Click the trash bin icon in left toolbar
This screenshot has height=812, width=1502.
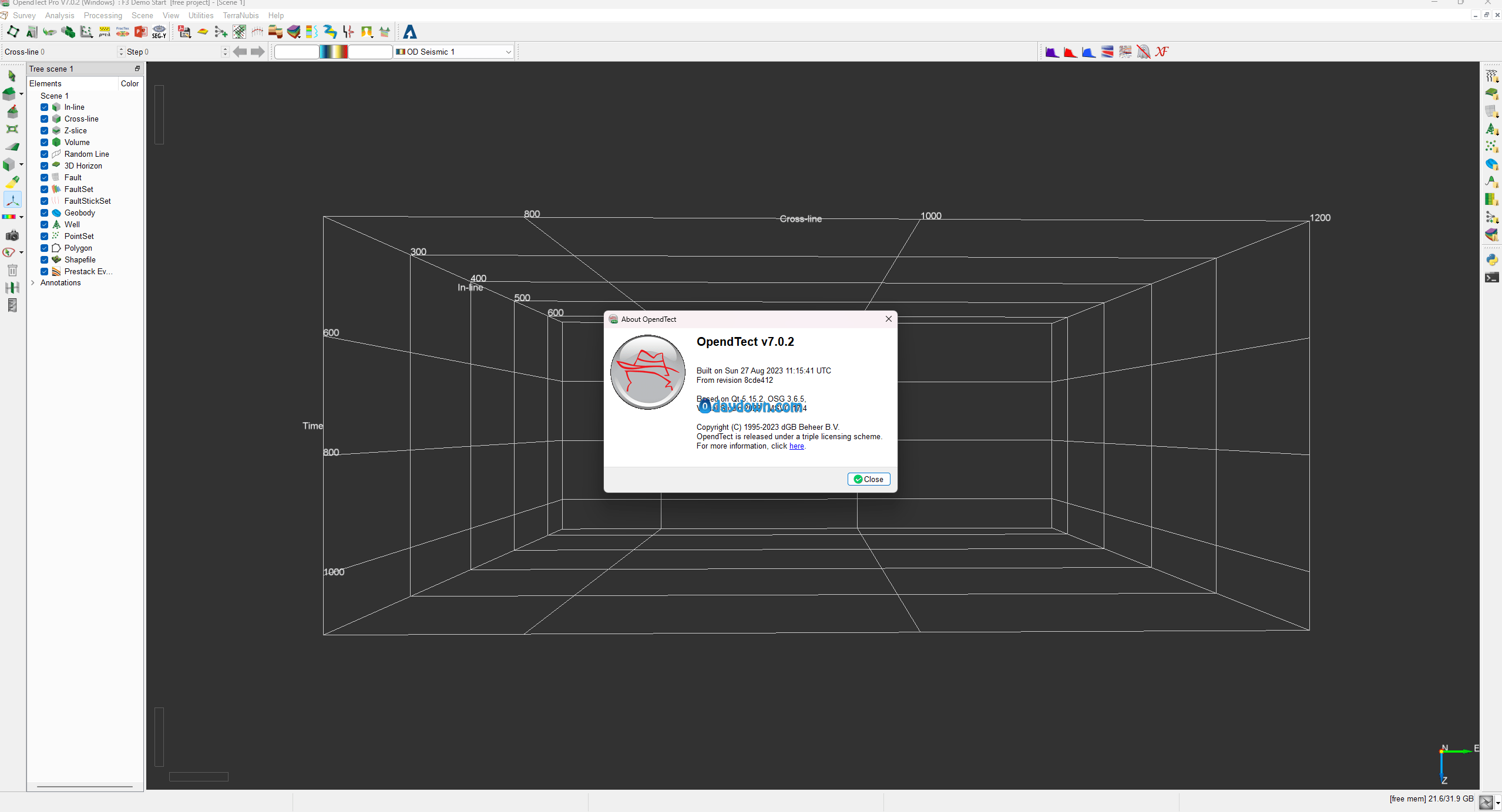pyautogui.click(x=12, y=270)
